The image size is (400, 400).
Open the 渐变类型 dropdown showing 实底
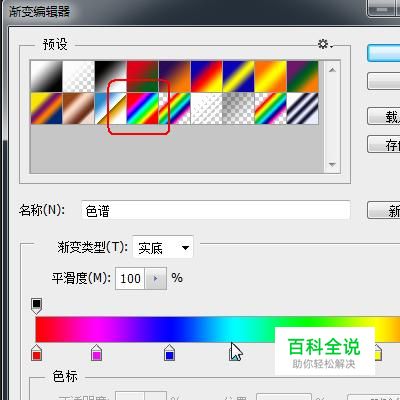163,247
